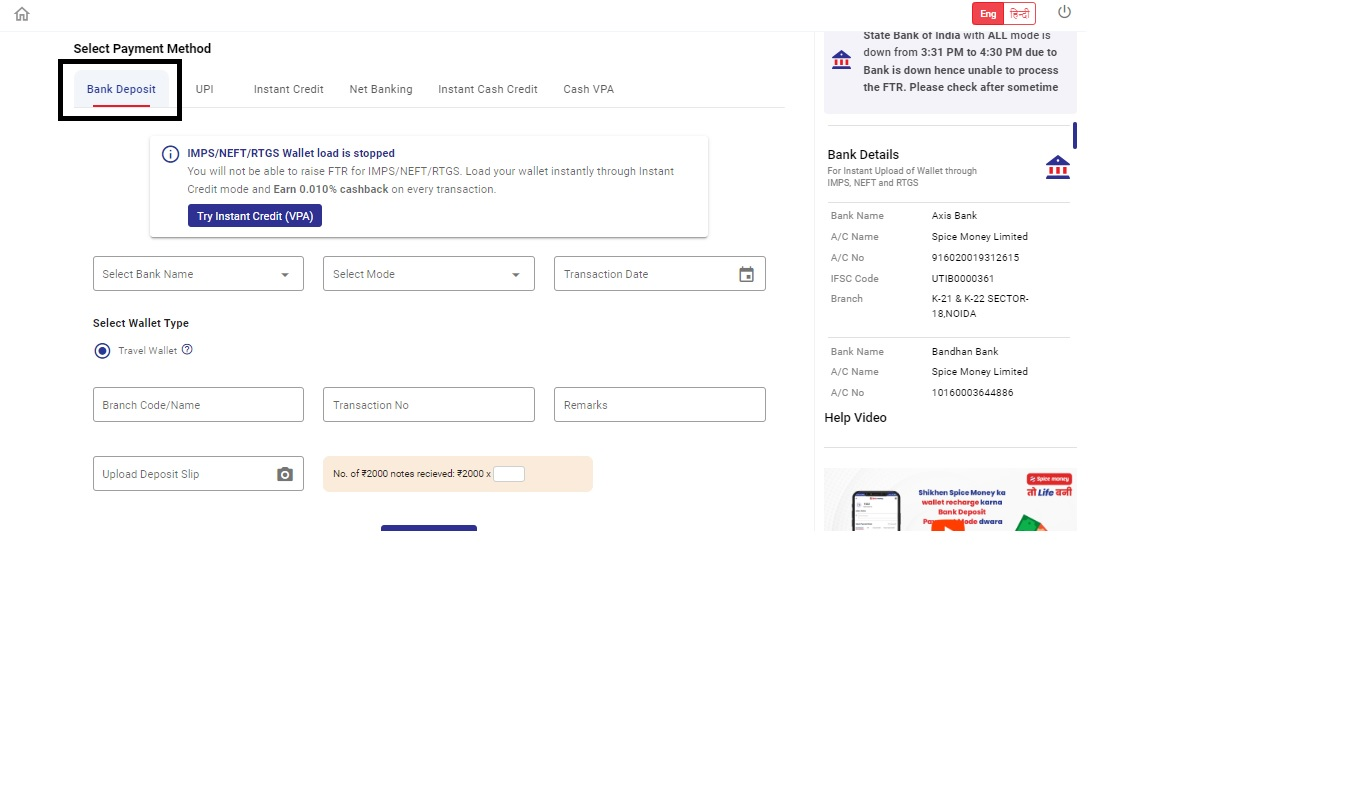Switch language to Hindi

tap(1020, 13)
